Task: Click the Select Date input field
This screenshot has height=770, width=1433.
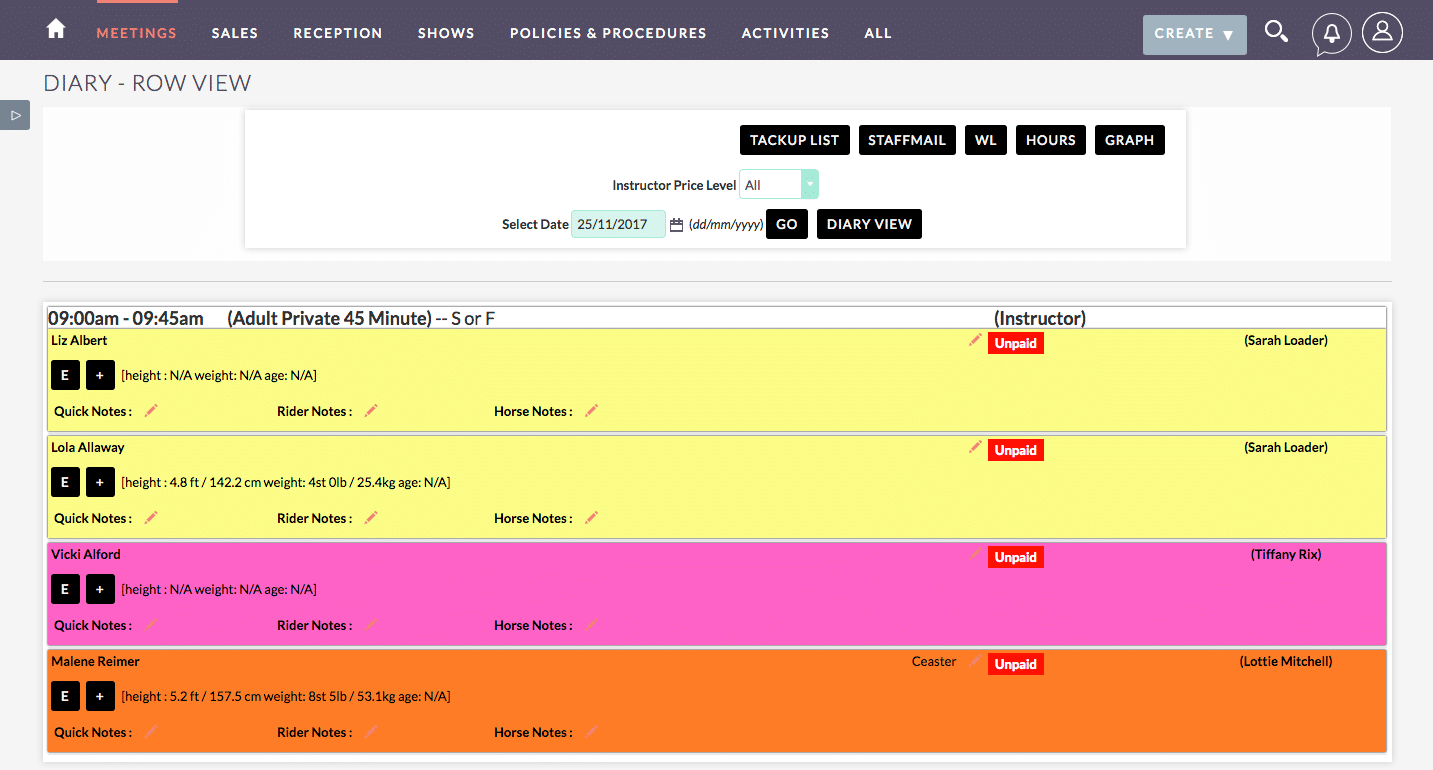Action: tap(618, 224)
